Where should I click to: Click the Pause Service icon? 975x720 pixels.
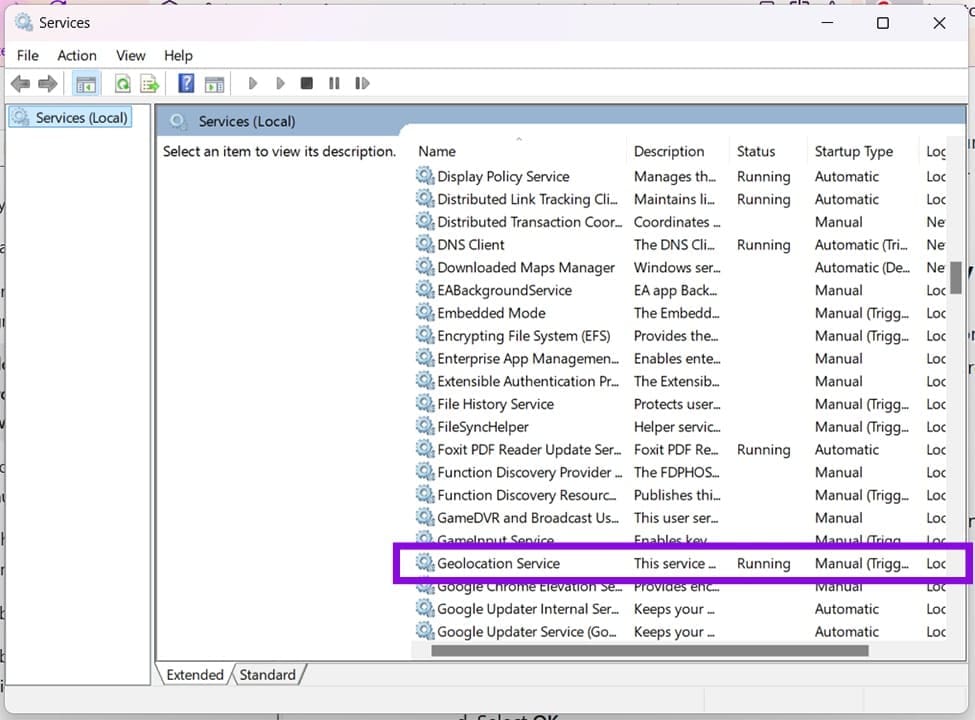pos(334,83)
